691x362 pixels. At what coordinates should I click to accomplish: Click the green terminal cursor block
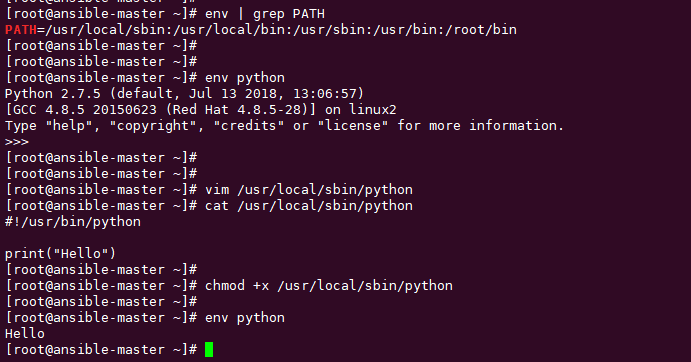click(209, 350)
